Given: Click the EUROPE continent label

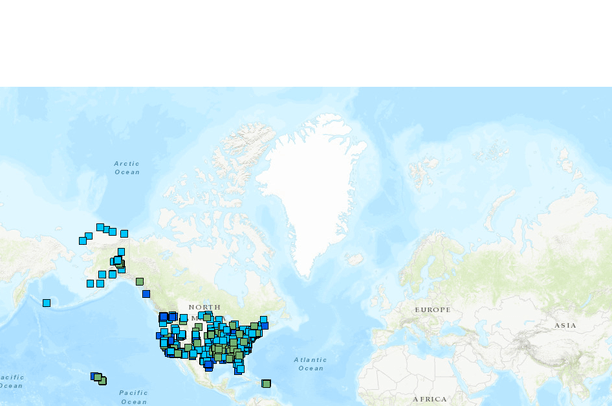Looking at the screenshot, I should coord(432,310).
